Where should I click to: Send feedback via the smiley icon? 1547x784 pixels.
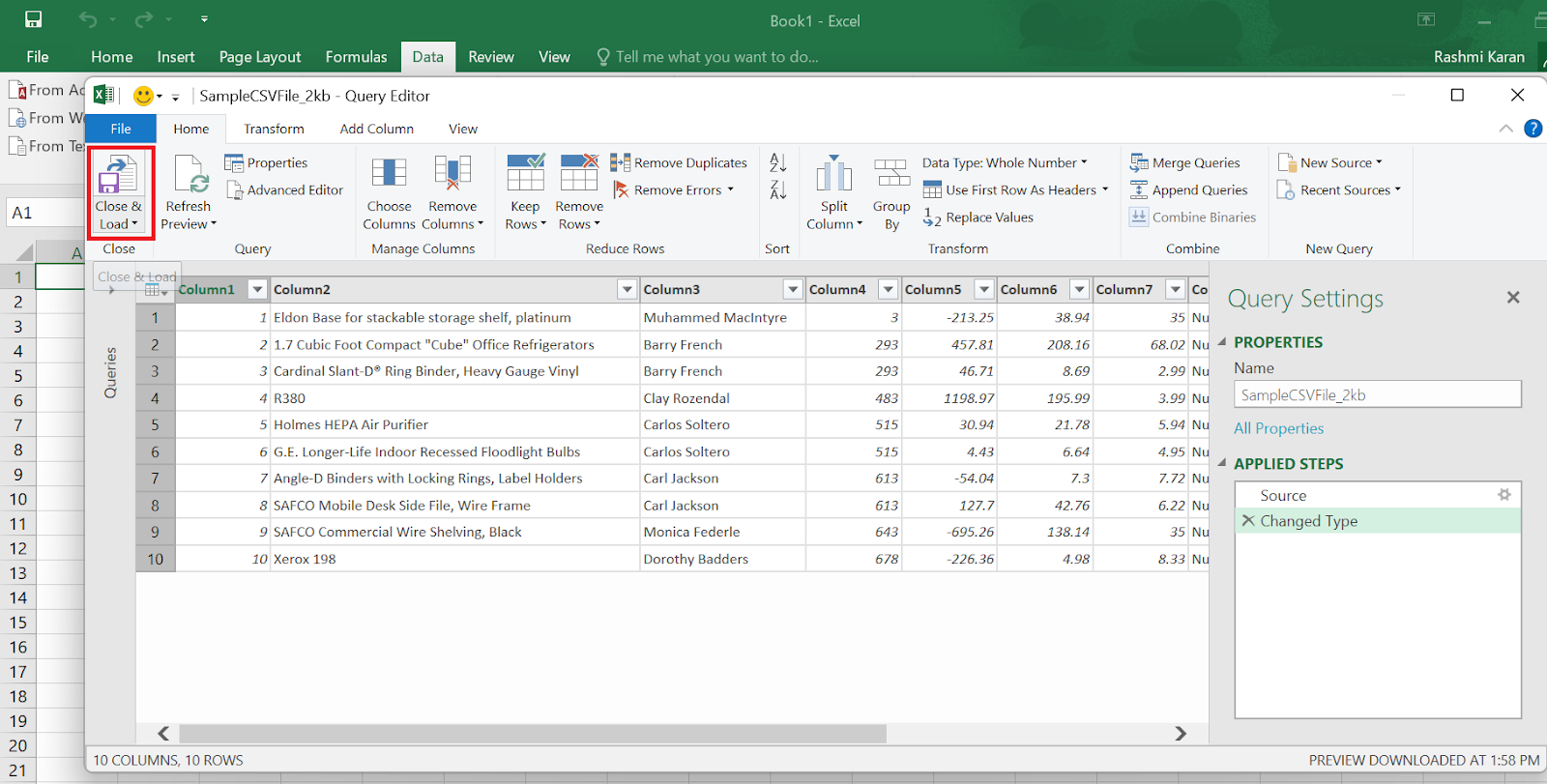[x=143, y=96]
